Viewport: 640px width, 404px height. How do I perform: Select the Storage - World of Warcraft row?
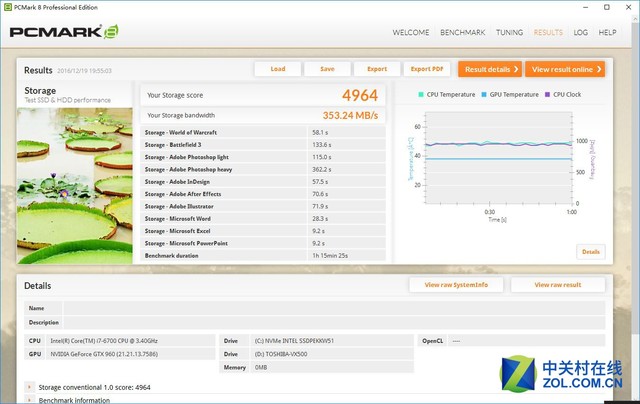pyautogui.click(x=263, y=132)
